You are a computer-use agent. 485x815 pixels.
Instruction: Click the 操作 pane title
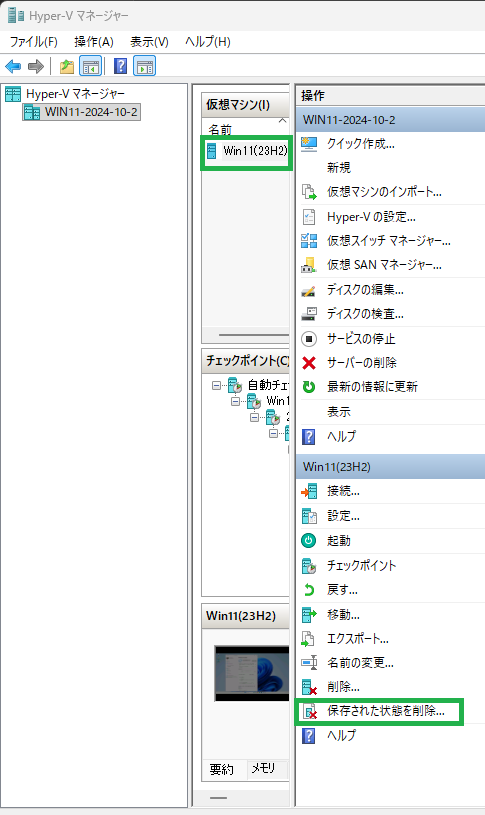pyautogui.click(x=312, y=96)
